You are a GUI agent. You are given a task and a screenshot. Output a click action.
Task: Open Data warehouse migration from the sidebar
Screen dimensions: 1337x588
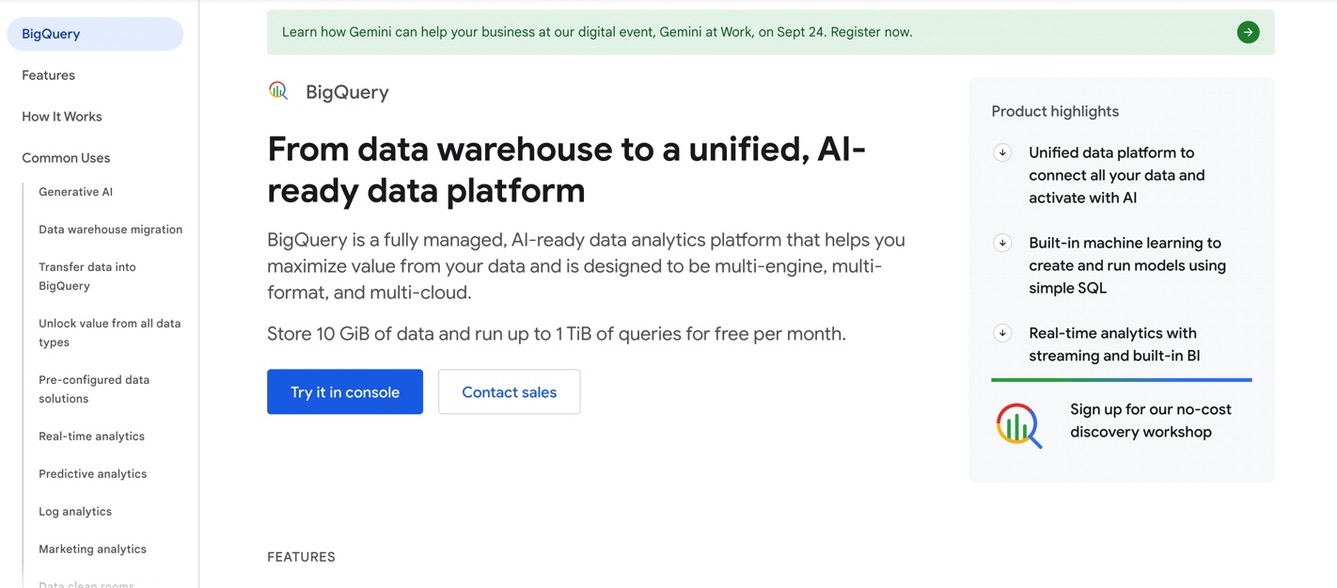[110, 229]
